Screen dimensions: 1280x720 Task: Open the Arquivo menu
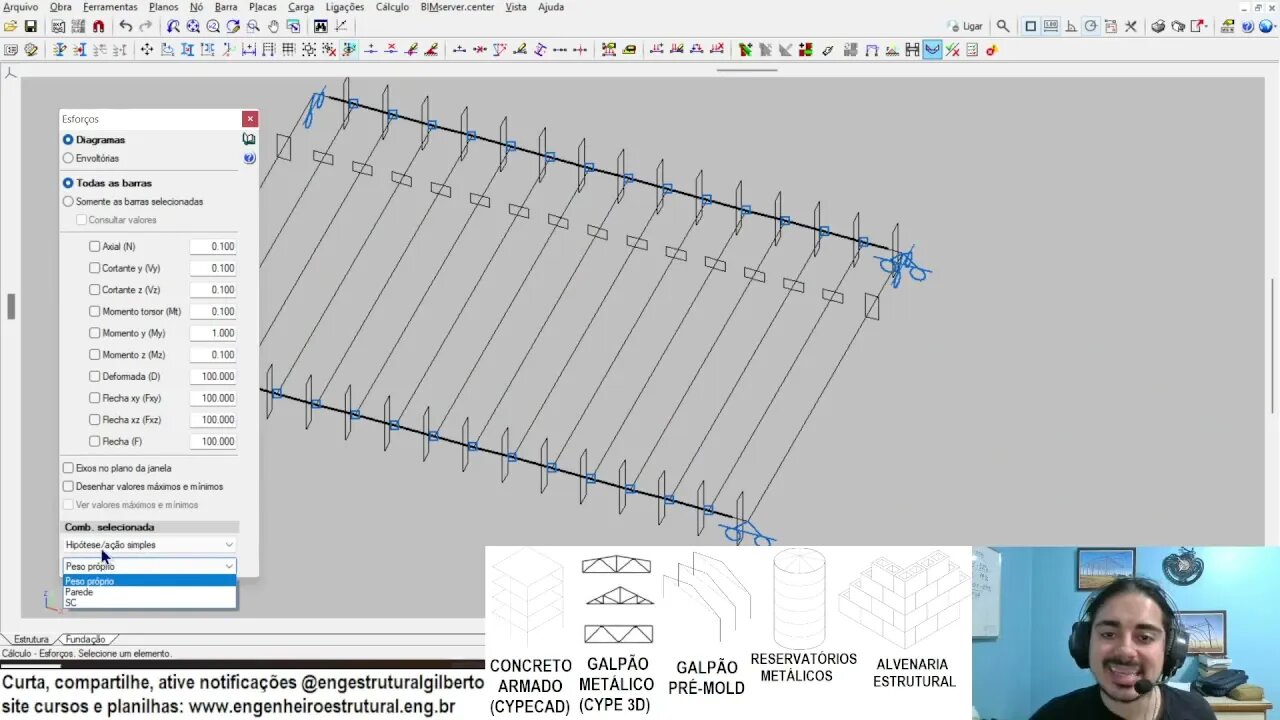click(x=20, y=7)
